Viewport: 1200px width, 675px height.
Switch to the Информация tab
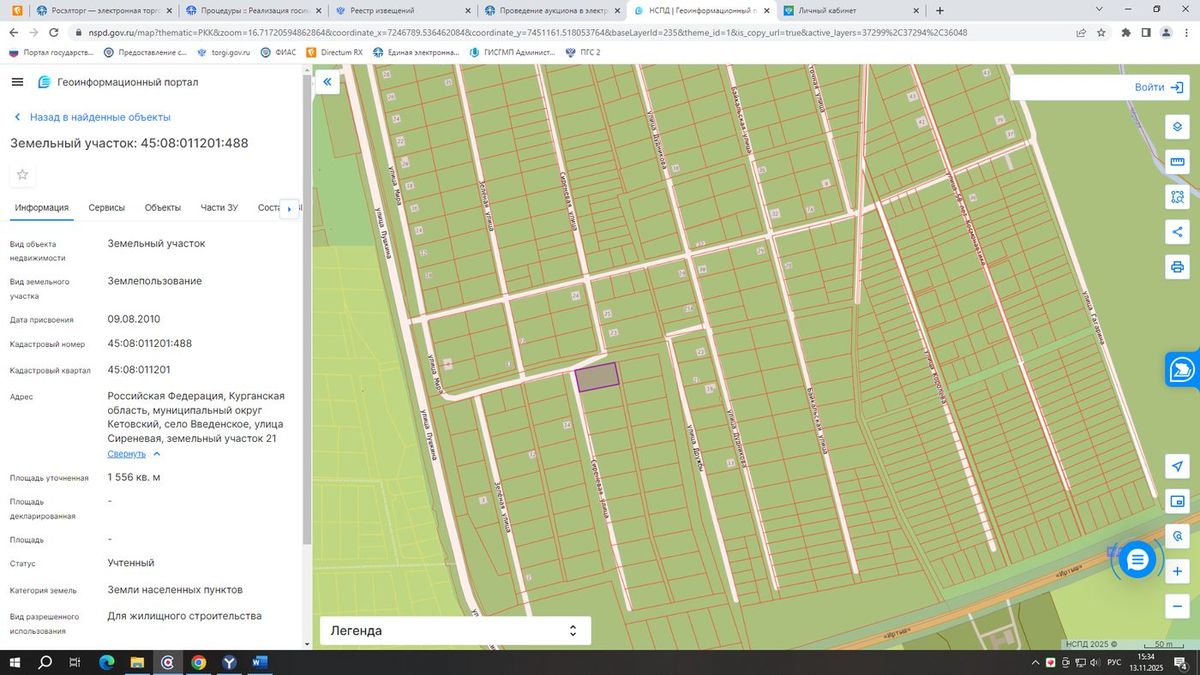tap(41, 208)
